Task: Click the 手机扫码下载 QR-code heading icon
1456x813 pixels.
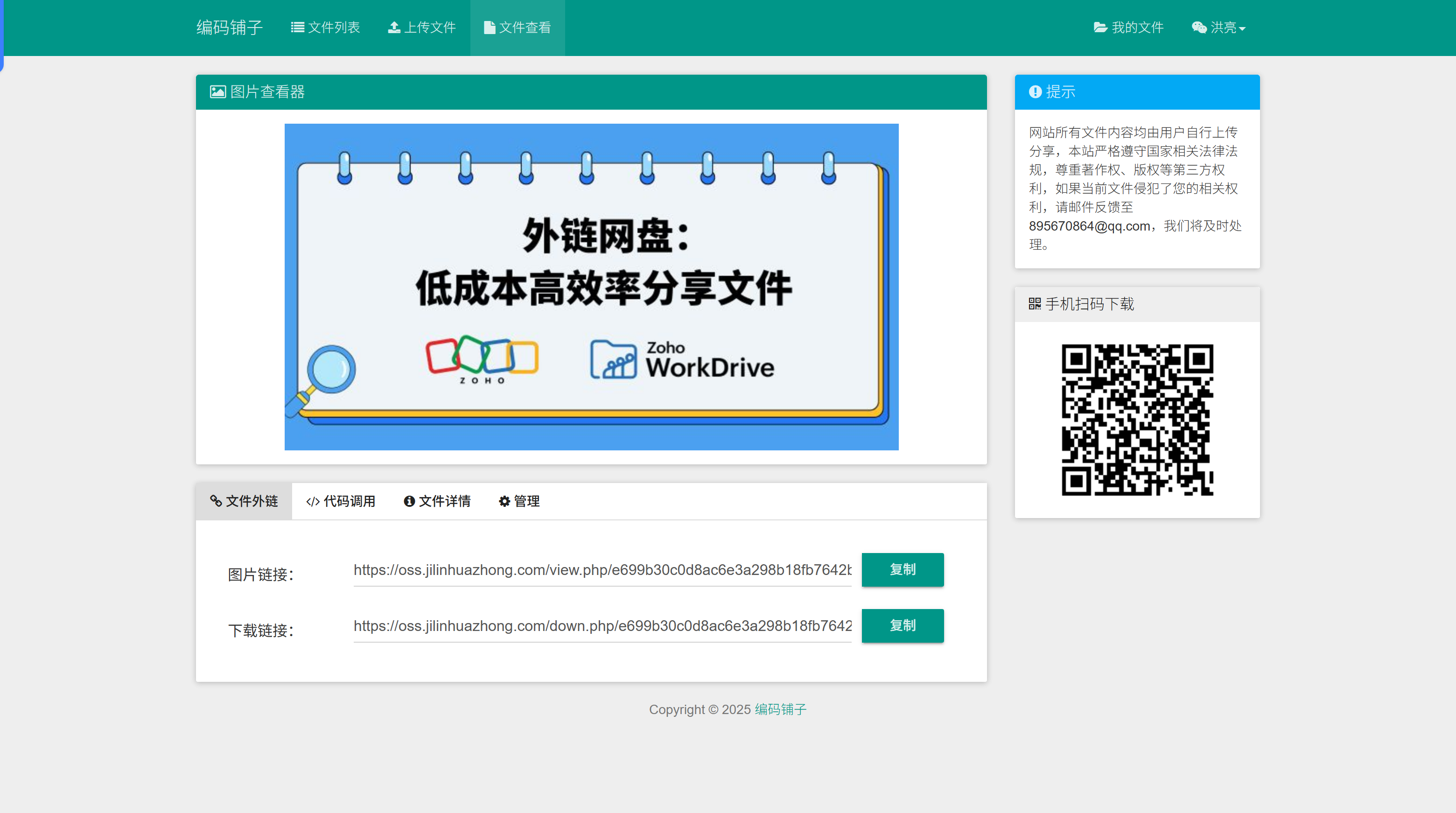Action: pyautogui.click(x=1034, y=304)
